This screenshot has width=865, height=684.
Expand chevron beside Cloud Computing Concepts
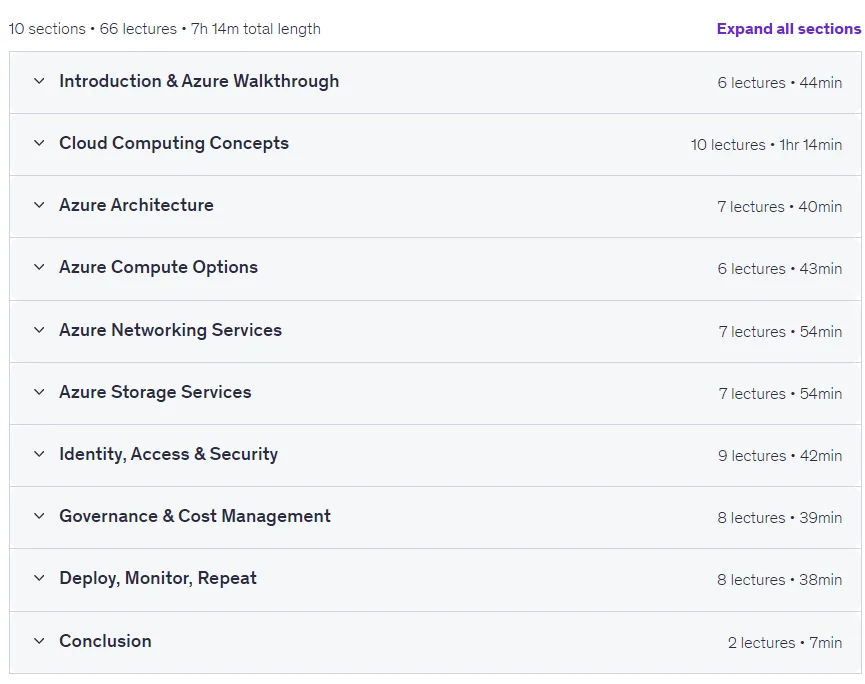pos(39,143)
